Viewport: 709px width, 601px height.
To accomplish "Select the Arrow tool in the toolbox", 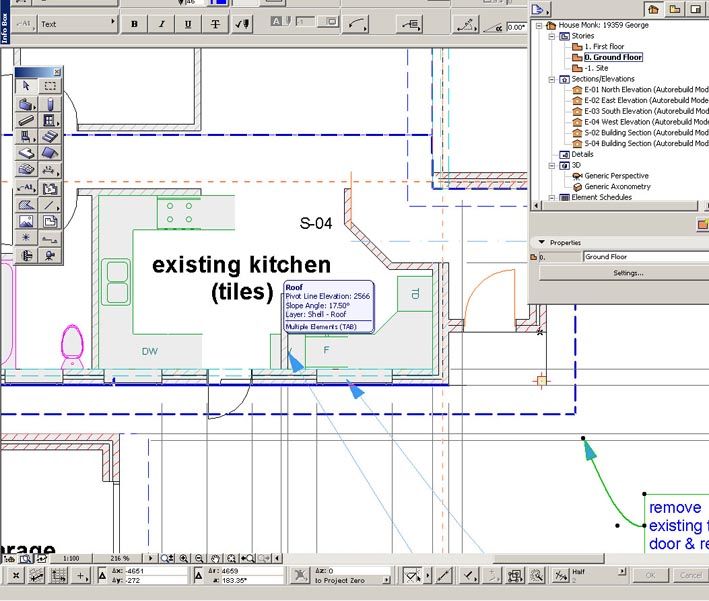I will click(x=26, y=86).
